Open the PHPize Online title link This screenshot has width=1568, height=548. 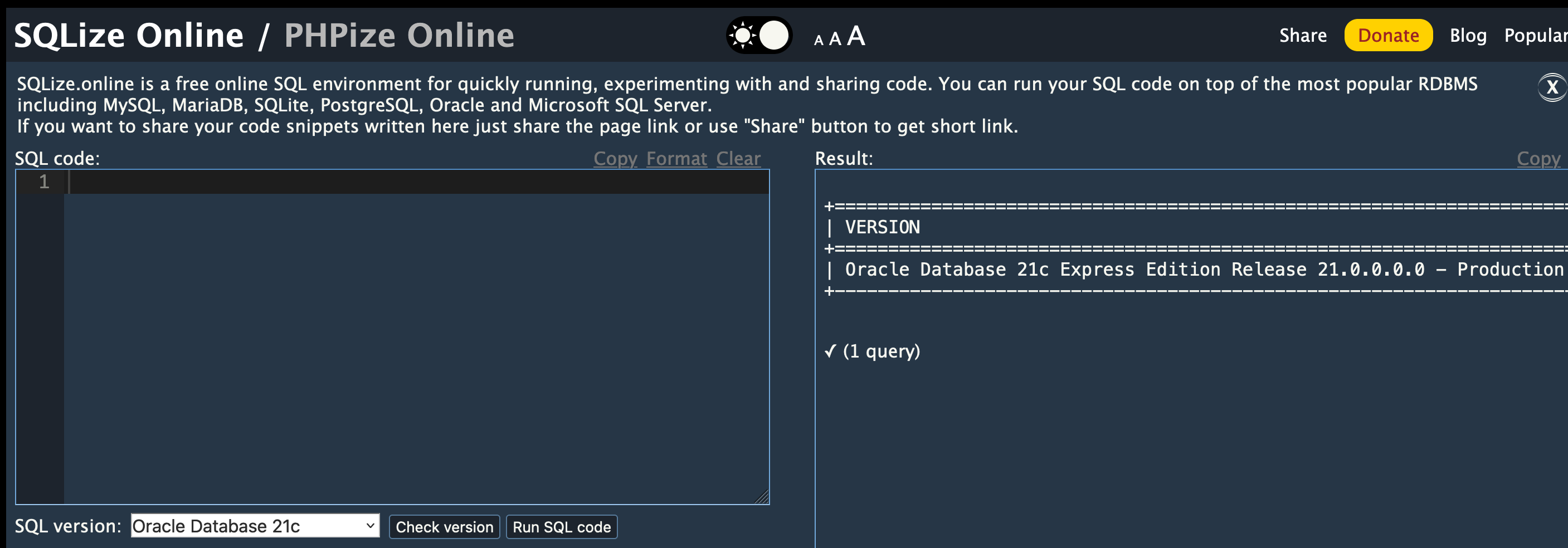coord(399,35)
